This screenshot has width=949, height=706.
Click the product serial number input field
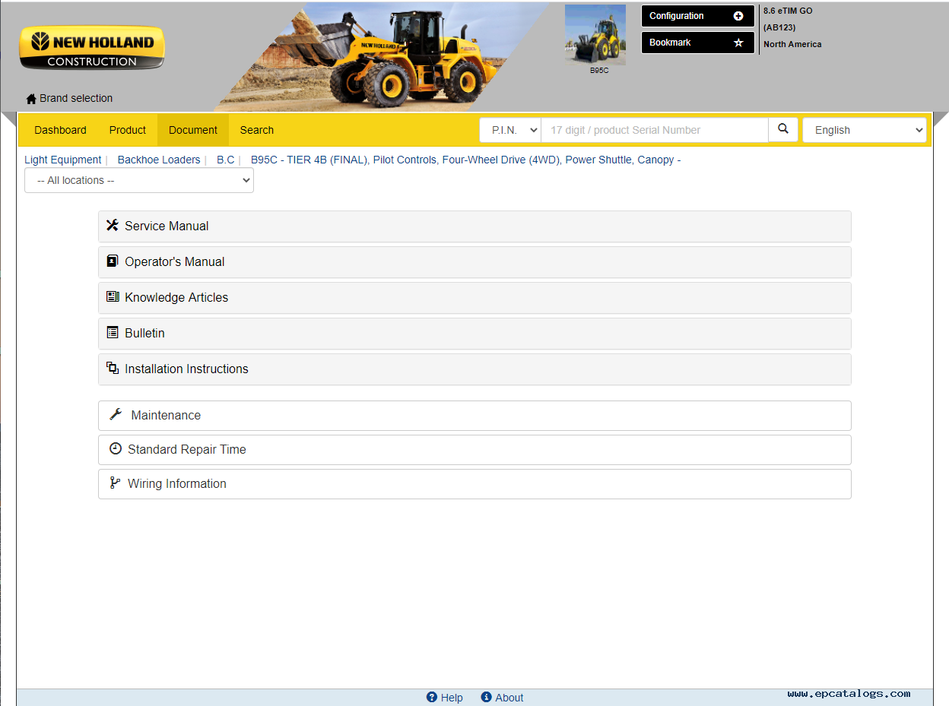654,130
